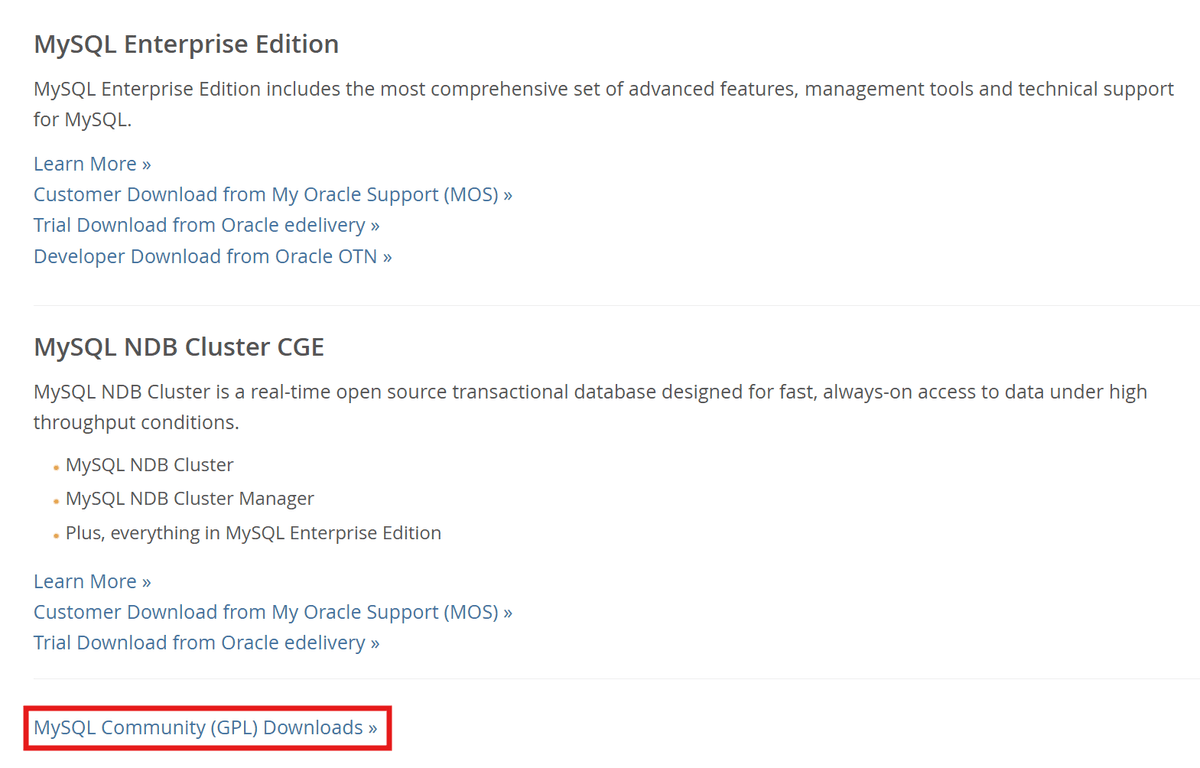Go to MySQL Community (GPL) Downloads
The height and width of the screenshot is (768, 1200).
pyautogui.click(x=205, y=728)
